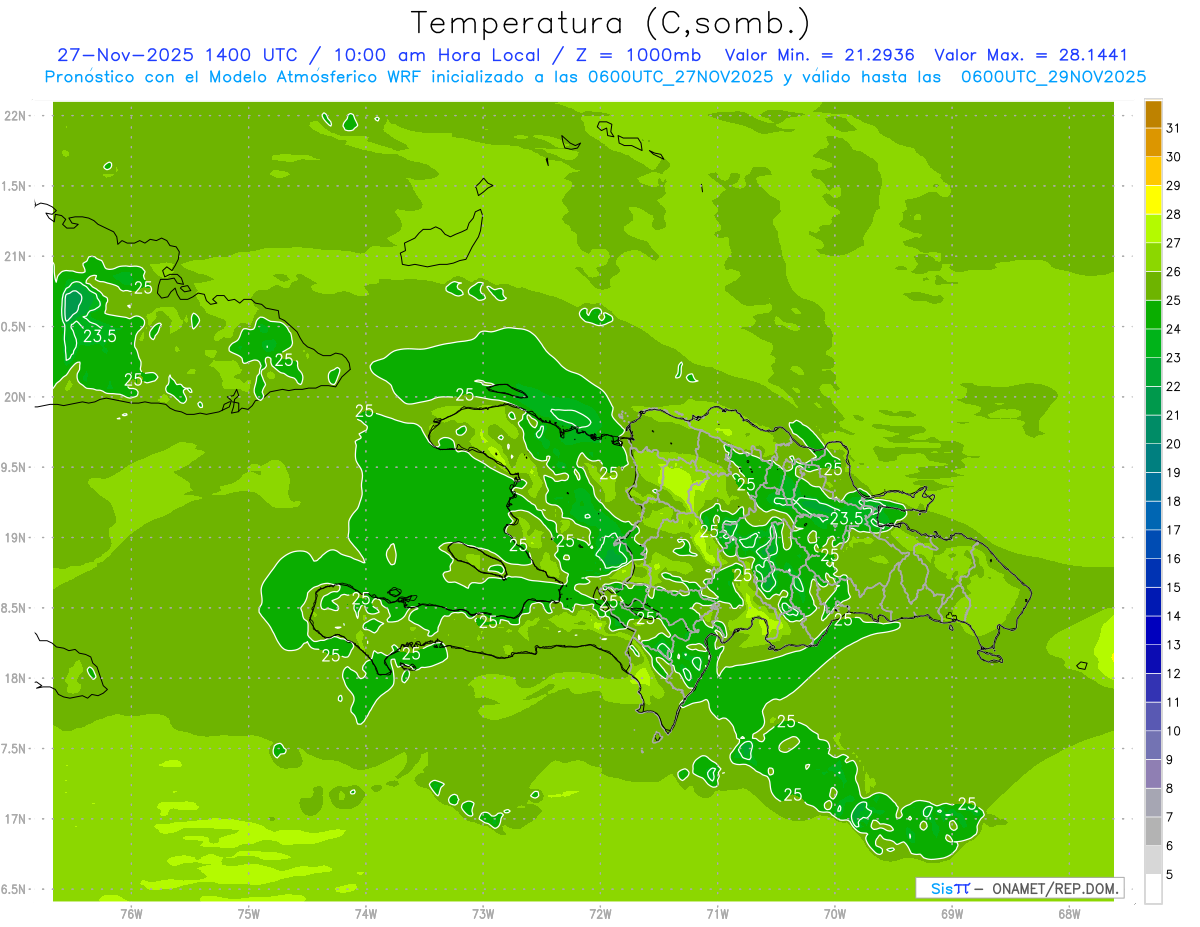Screen dimensions: 1200x927
Task: Click the legend swatch between 25 and 26
Action: pyautogui.click(x=1153, y=286)
